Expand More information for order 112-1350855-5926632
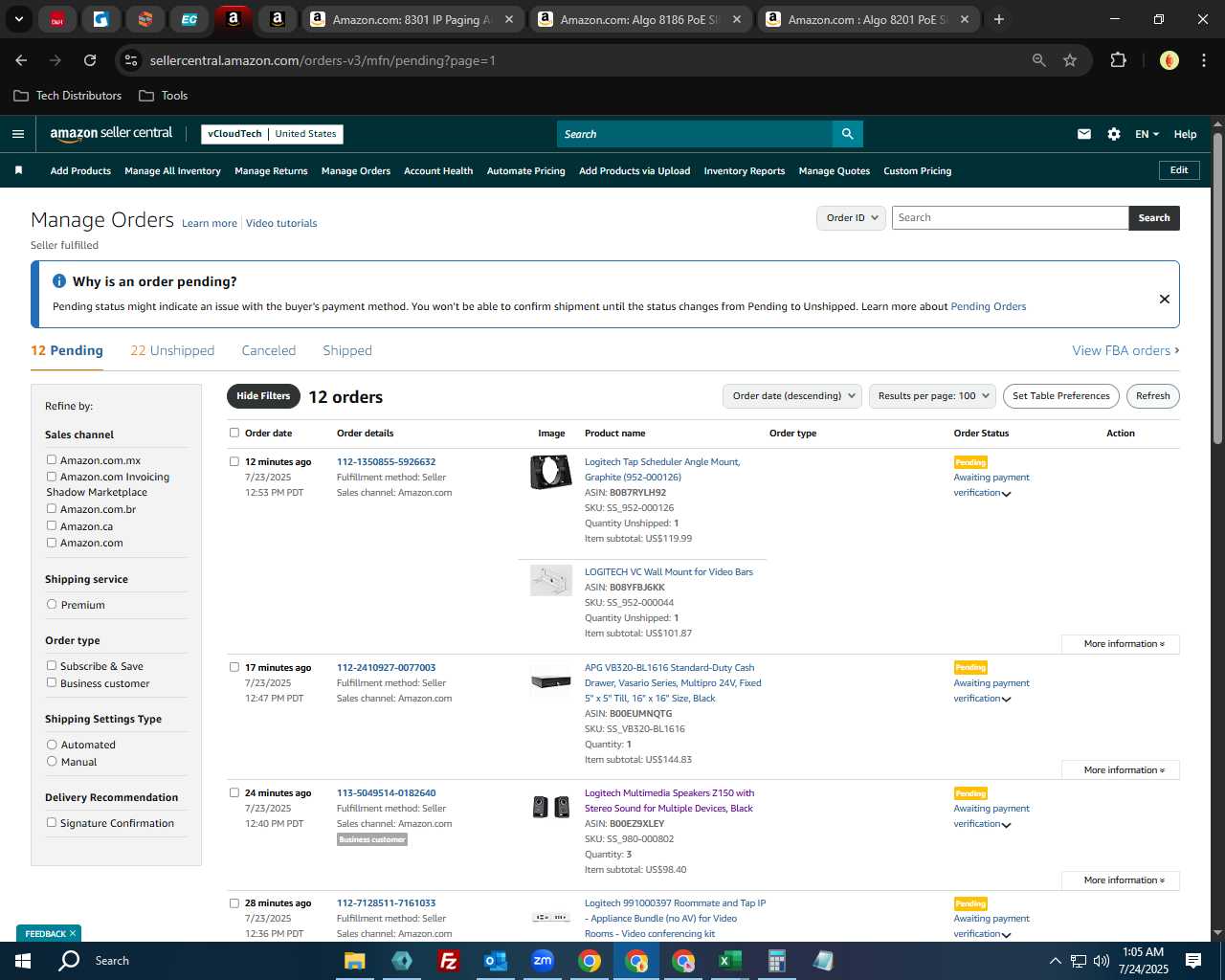The height and width of the screenshot is (980, 1225). coord(1121,644)
